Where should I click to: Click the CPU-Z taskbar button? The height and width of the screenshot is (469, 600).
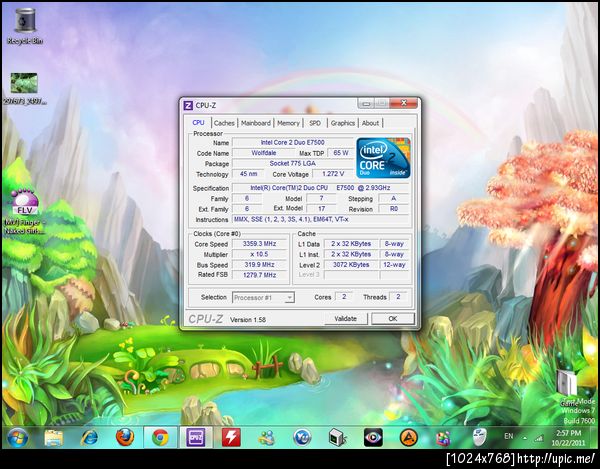[x=196, y=438]
